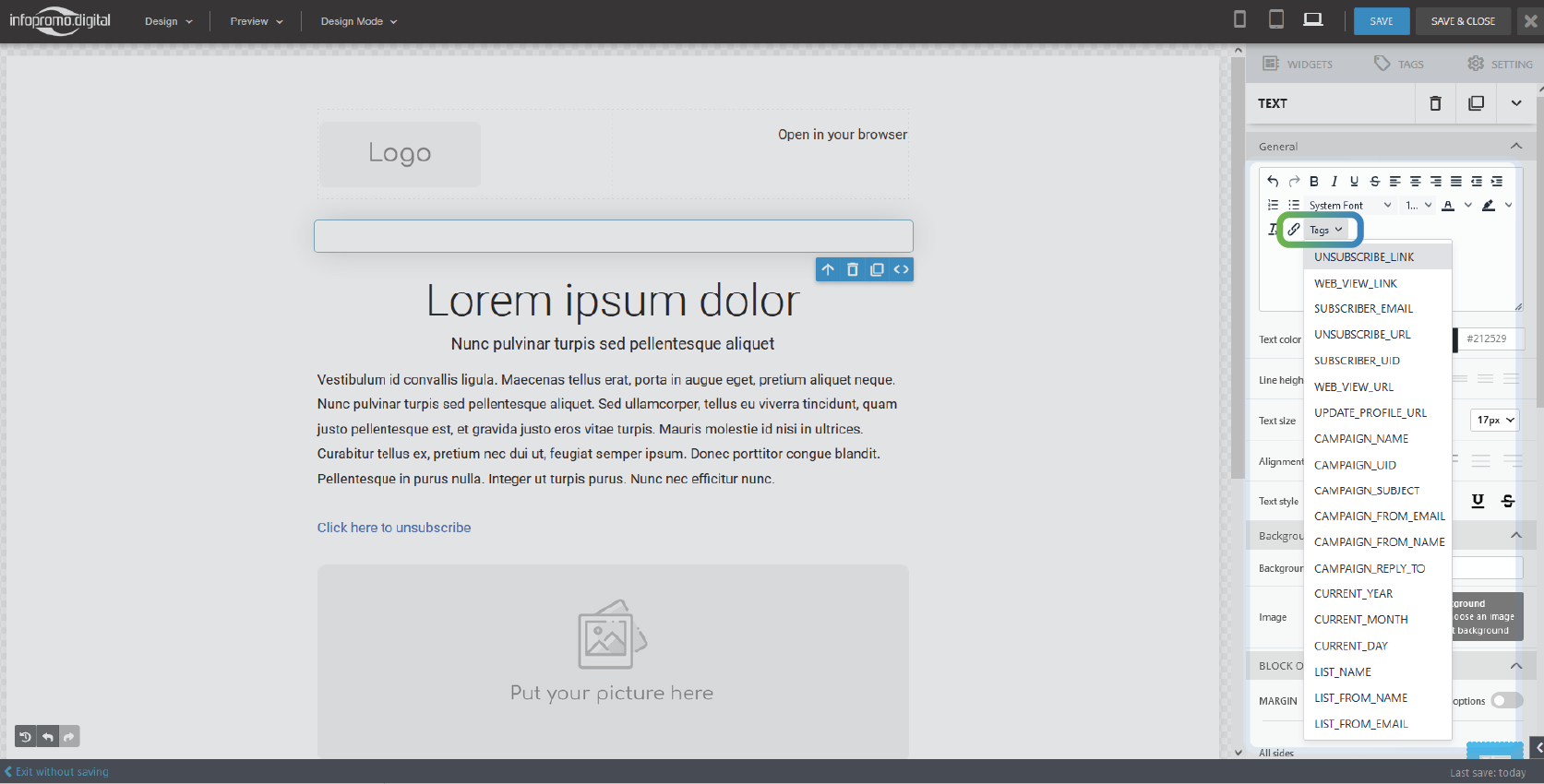The image size is (1544, 784).
Task: Delete the TEXT widget with trash icon
Action: coord(1435,103)
